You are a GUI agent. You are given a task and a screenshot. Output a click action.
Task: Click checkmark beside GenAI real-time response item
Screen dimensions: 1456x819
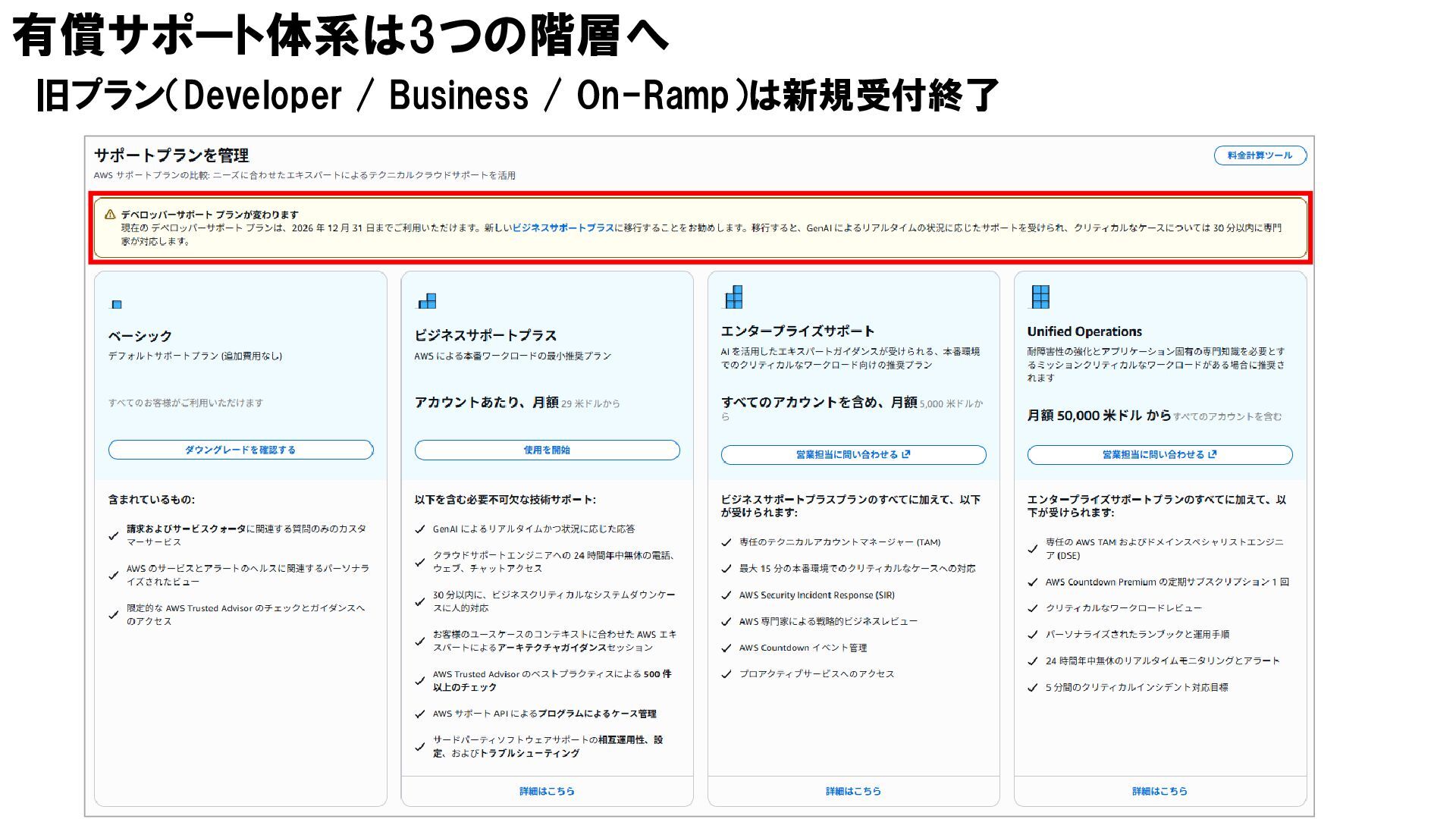pos(420,529)
